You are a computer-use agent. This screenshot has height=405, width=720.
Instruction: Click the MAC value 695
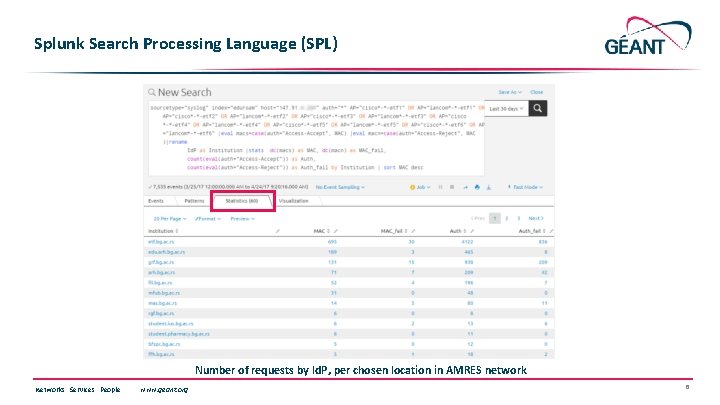pos(332,242)
